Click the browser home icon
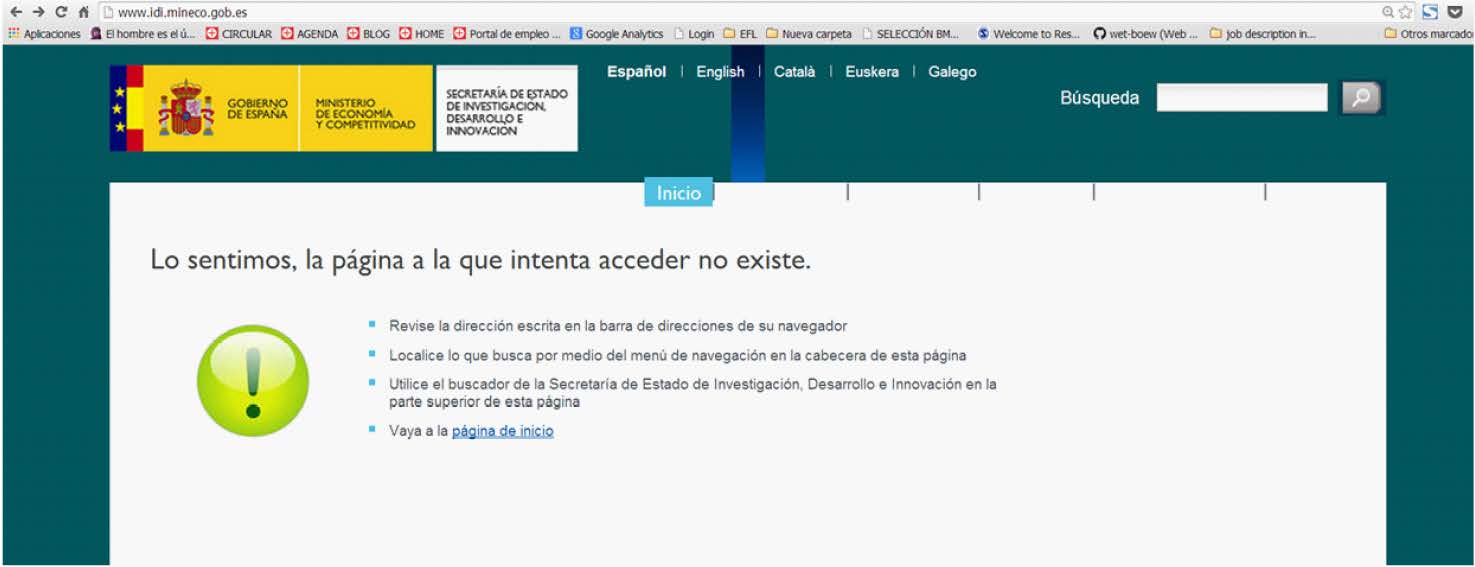 tap(84, 12)
